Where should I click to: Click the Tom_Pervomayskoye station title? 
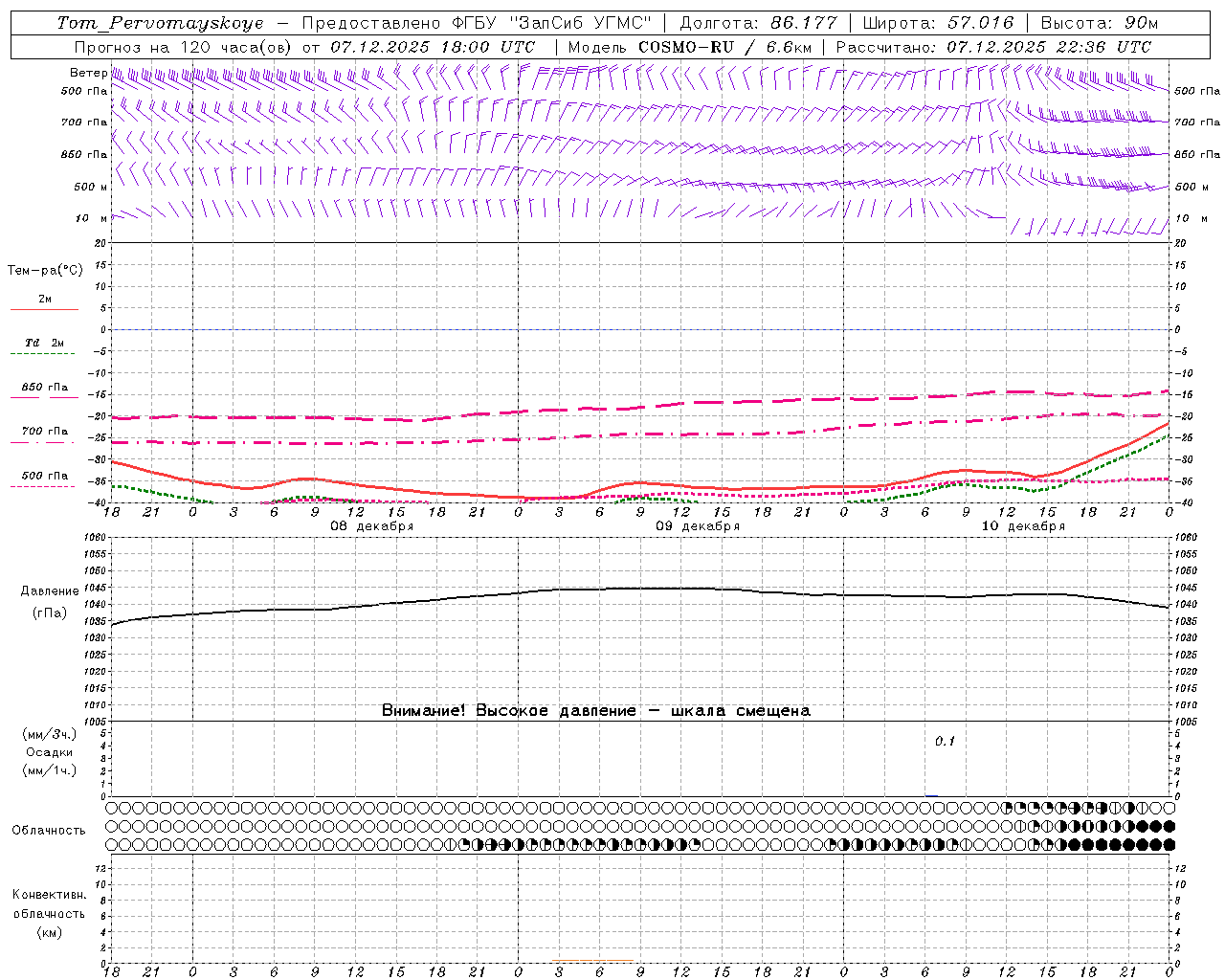click(x=160, y=23)
